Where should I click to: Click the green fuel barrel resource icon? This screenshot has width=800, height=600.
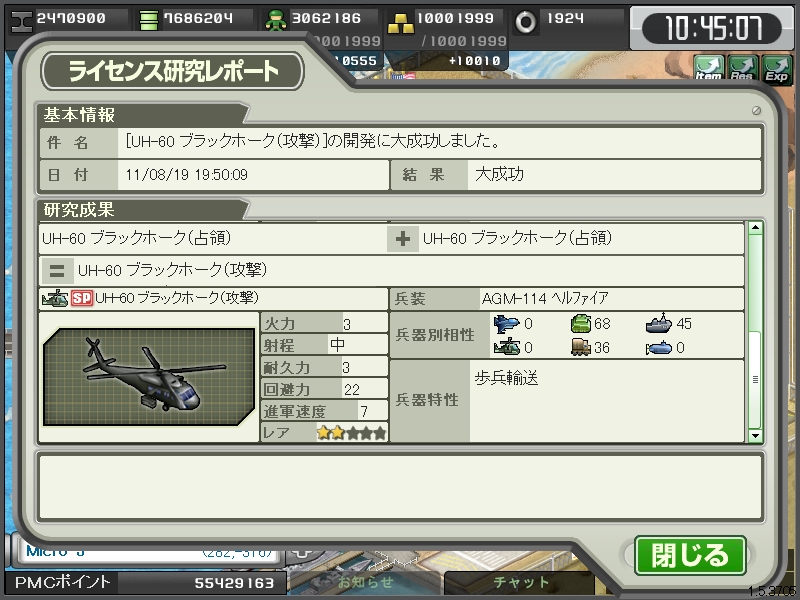tap(148, 20)
